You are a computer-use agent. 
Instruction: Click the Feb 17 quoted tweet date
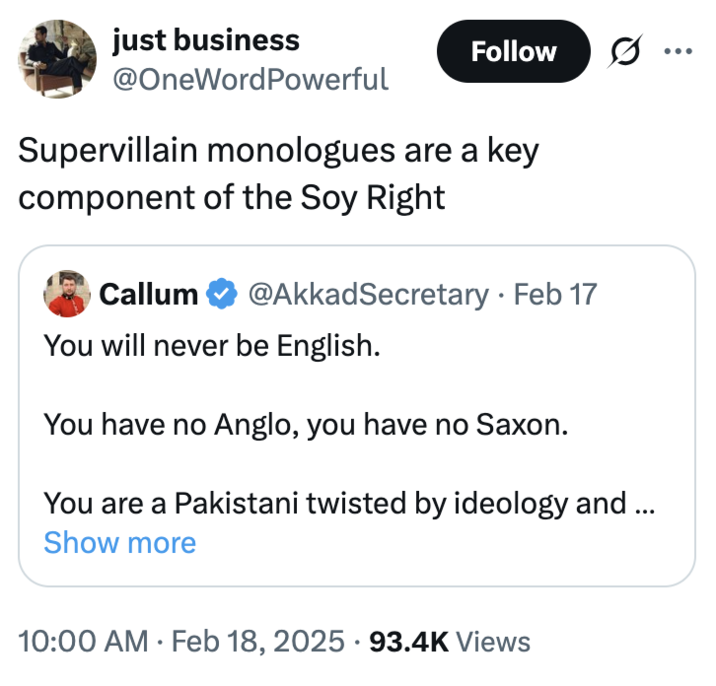point(555,294)
